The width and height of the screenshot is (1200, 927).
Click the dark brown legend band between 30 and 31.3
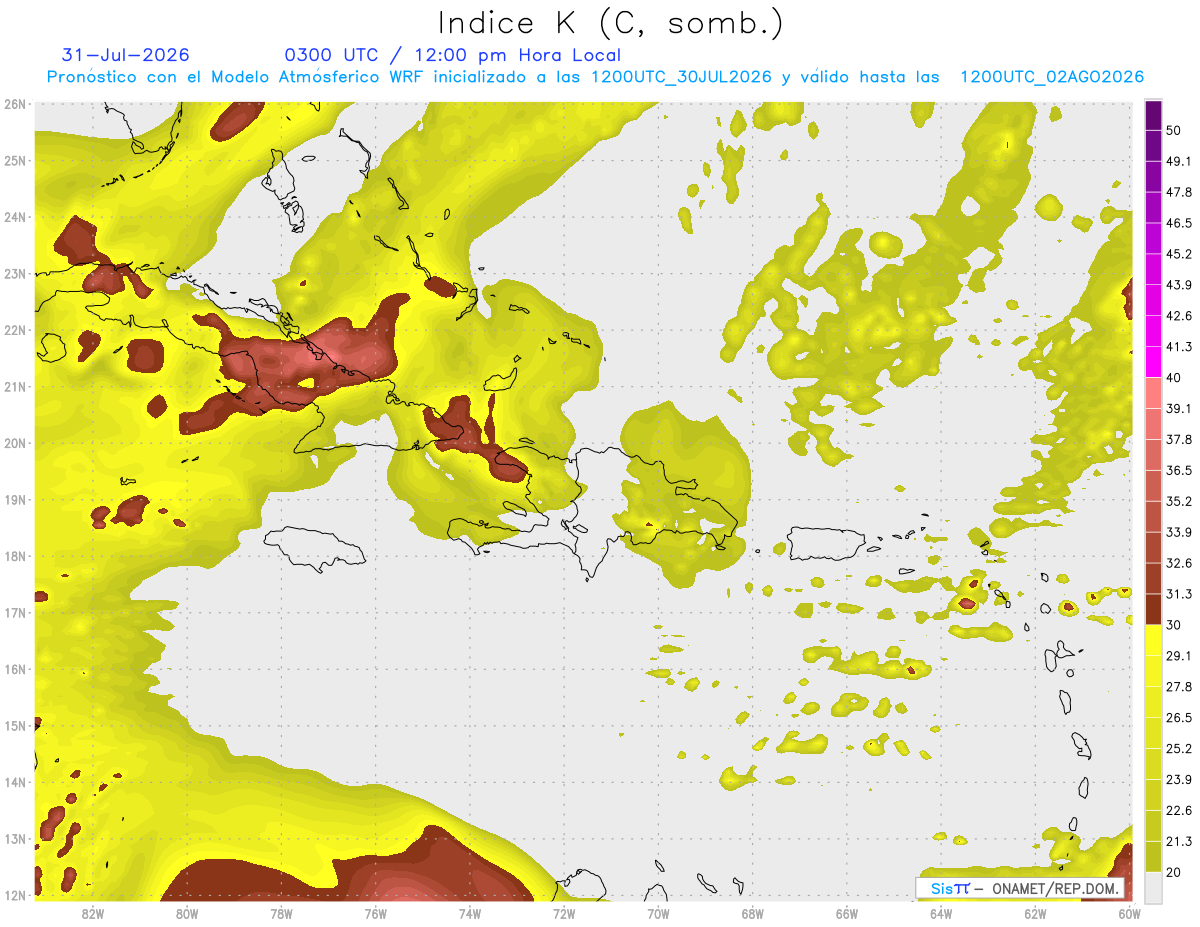[x=1153, y=609]
